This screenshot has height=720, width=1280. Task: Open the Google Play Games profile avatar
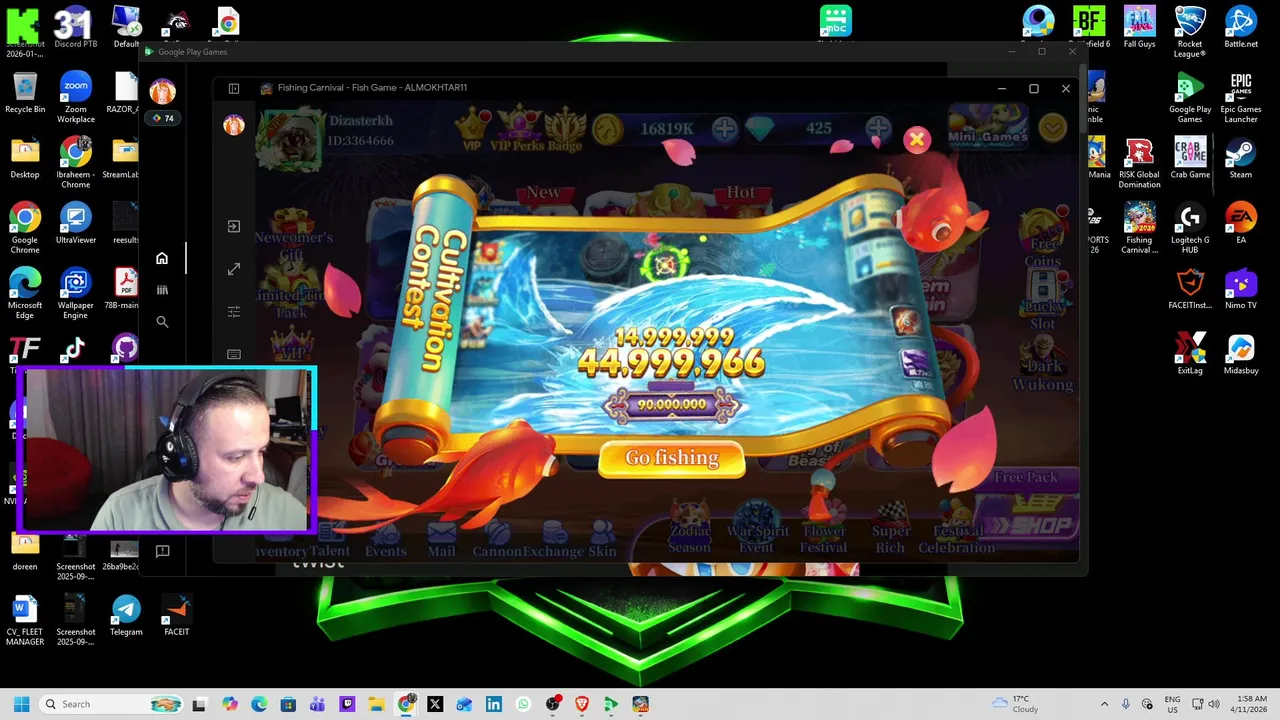point(162,92)
